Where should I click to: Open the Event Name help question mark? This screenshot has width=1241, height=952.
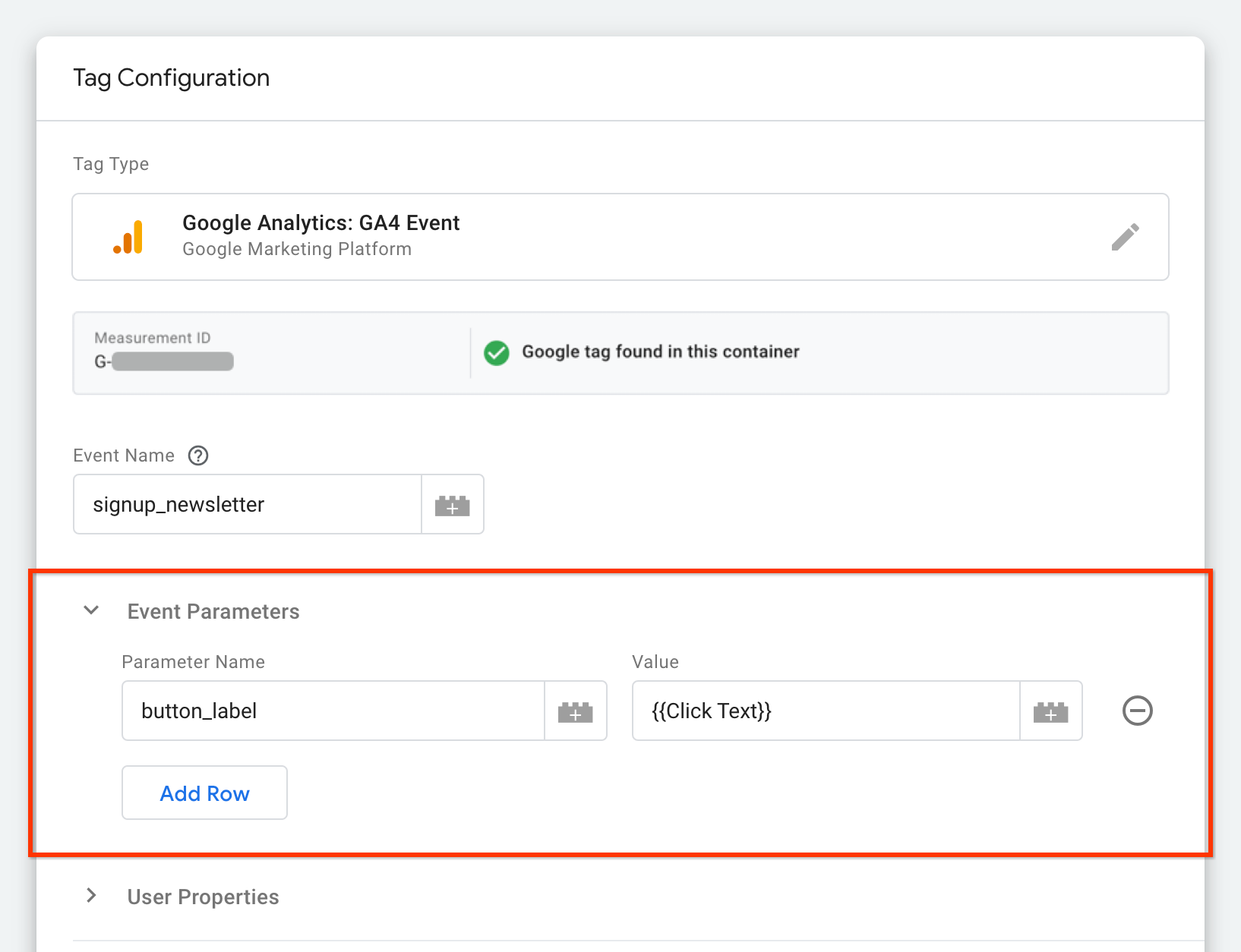(198, 456)
